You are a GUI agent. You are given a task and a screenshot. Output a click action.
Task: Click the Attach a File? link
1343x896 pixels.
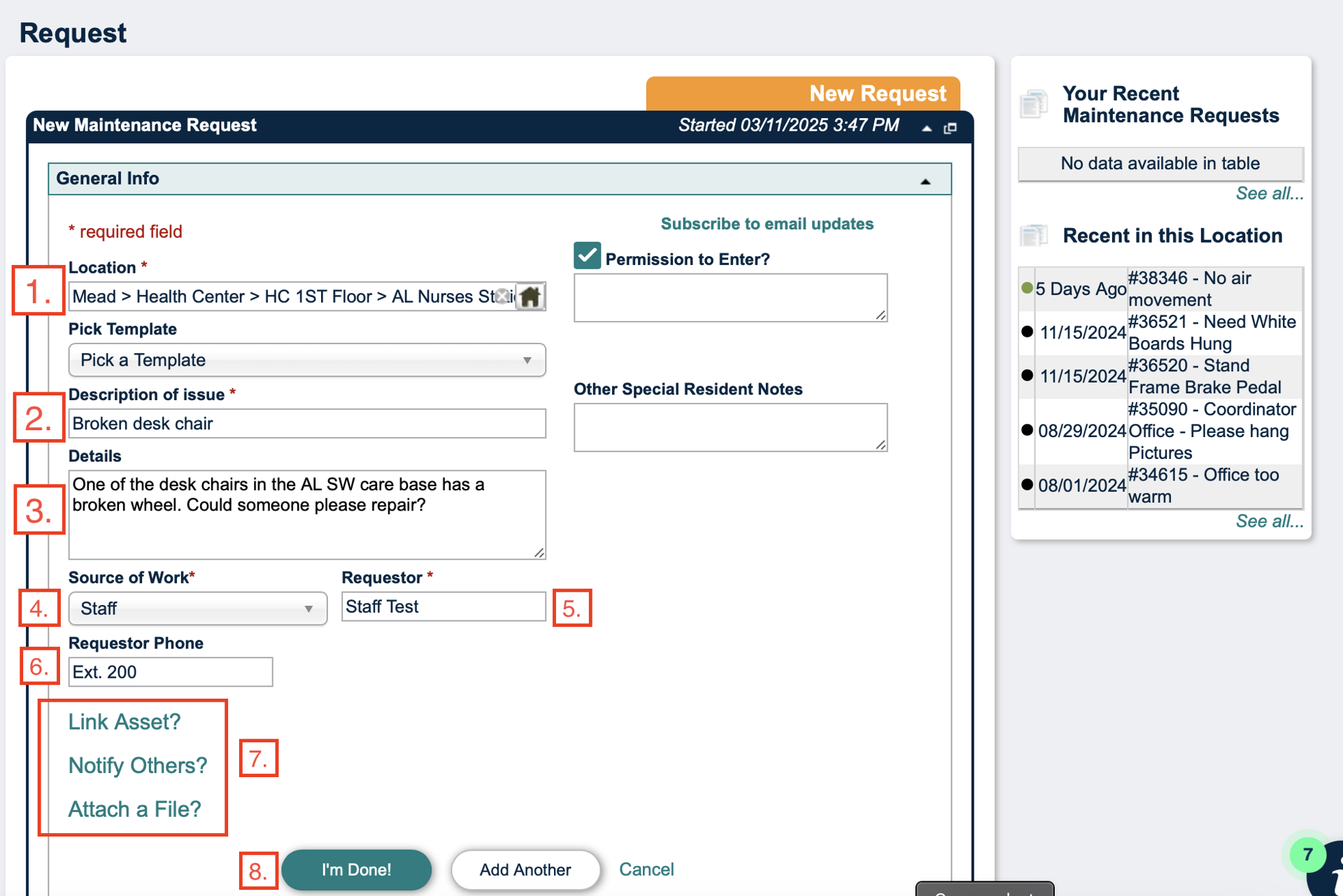(134, 809)
